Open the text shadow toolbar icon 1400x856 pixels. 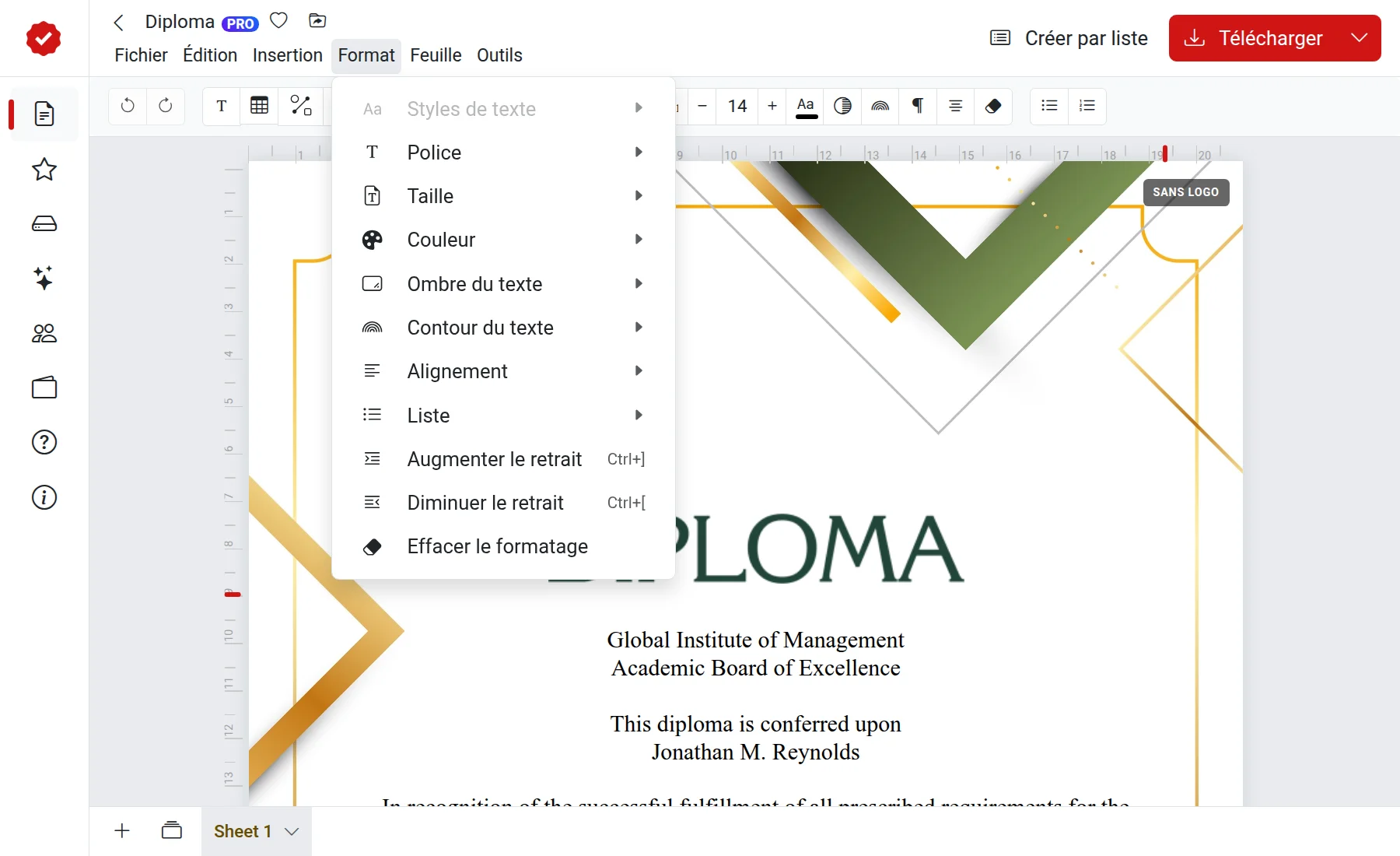click(x=843, y=106)
